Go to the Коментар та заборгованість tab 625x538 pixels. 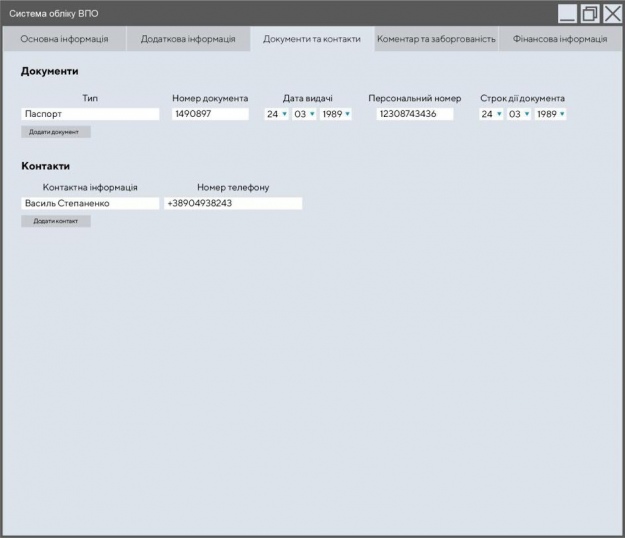click(x=436, y=39)
